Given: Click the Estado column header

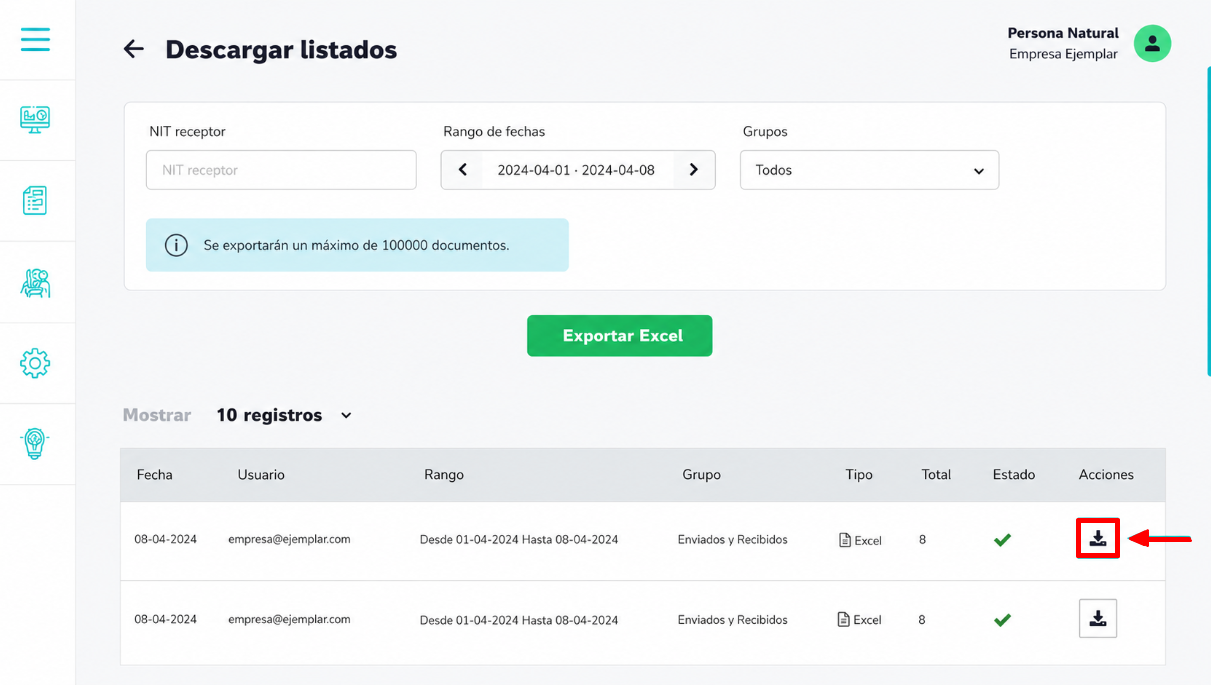Looking at the screenshot, I should pyautogui.click(x=1014, y=475).
